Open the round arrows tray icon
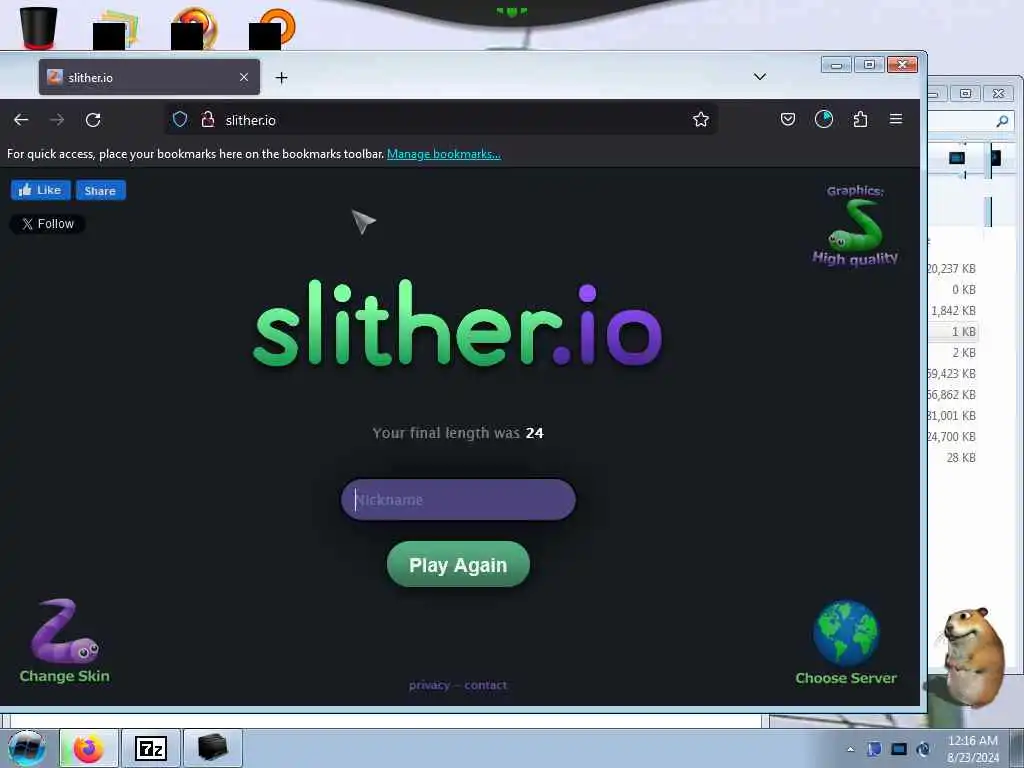1024x768 pixels. (x=923, y=749)
